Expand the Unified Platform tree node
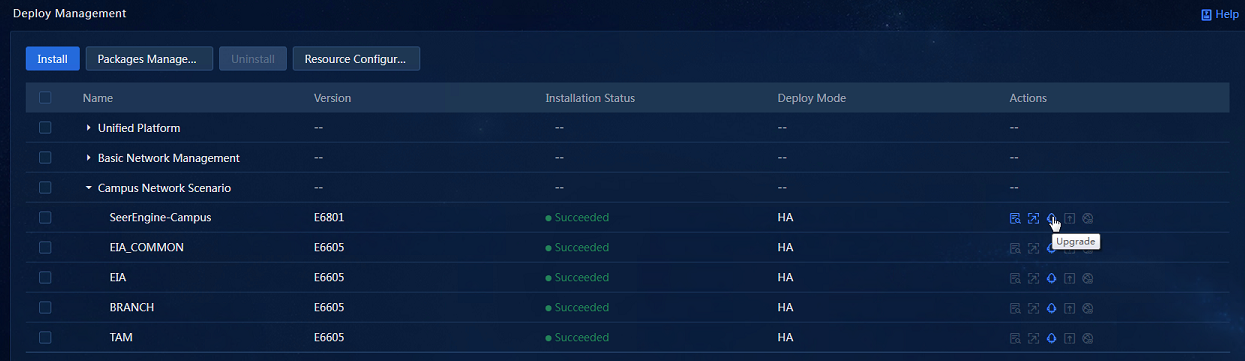Screen dimensions: 1245x361 pyautogui.click(x=88, y=128)
